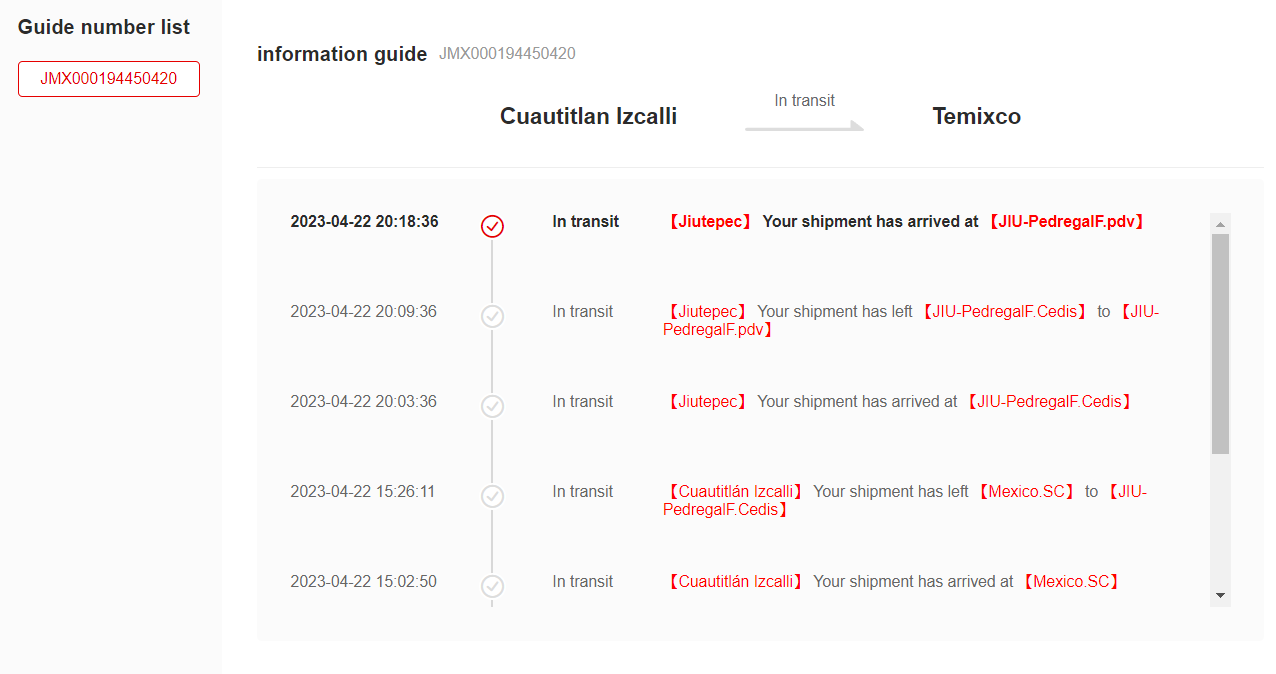Click the JIU-PedregalF.pdv link in latest entry
This screenshot has height=674, width=1276.
pos(1066,222)
